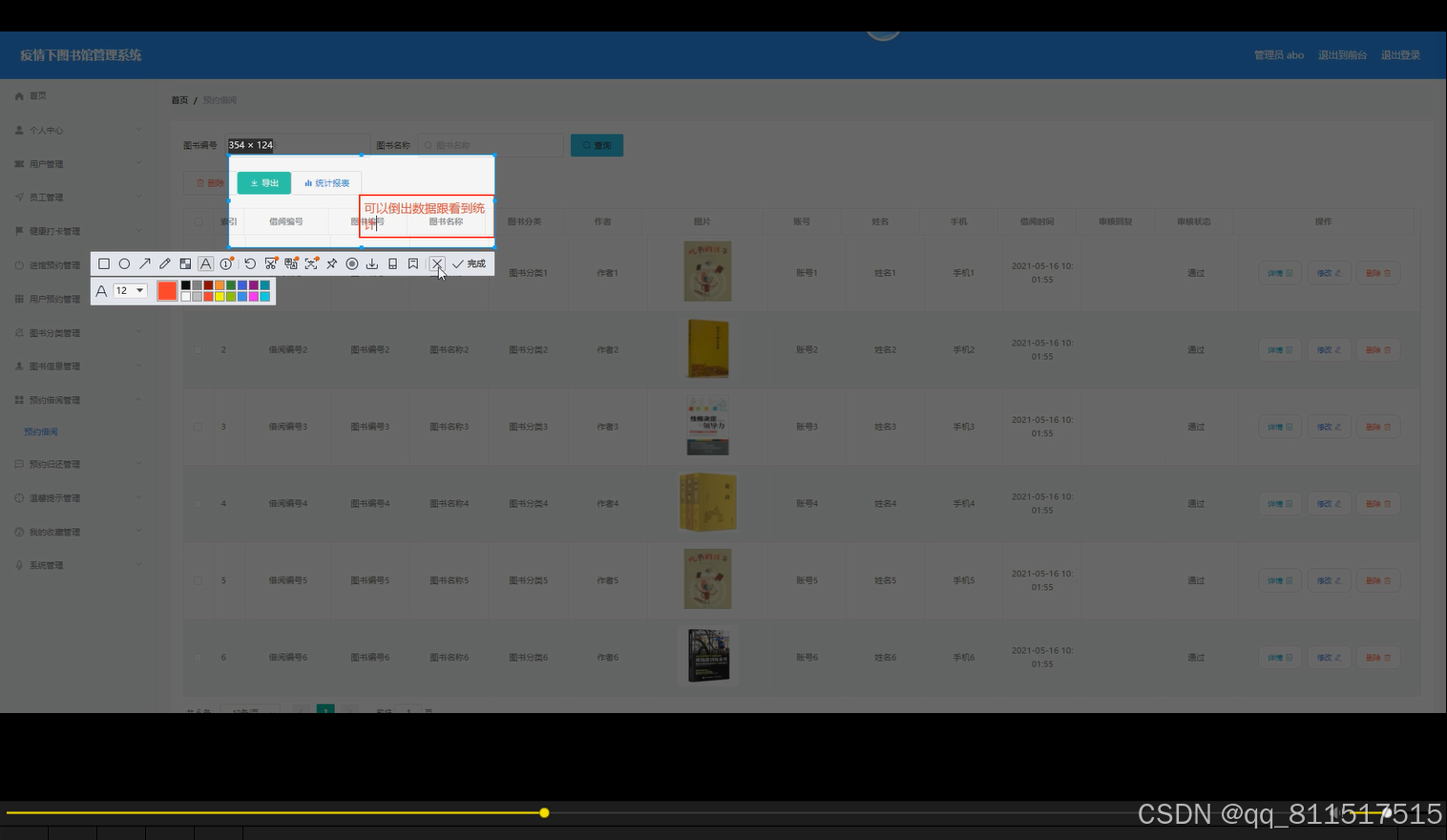Select the ellipse annotation tool
Image resolution: width=1447 pixels, height=840 pixels.
point(124,263)
